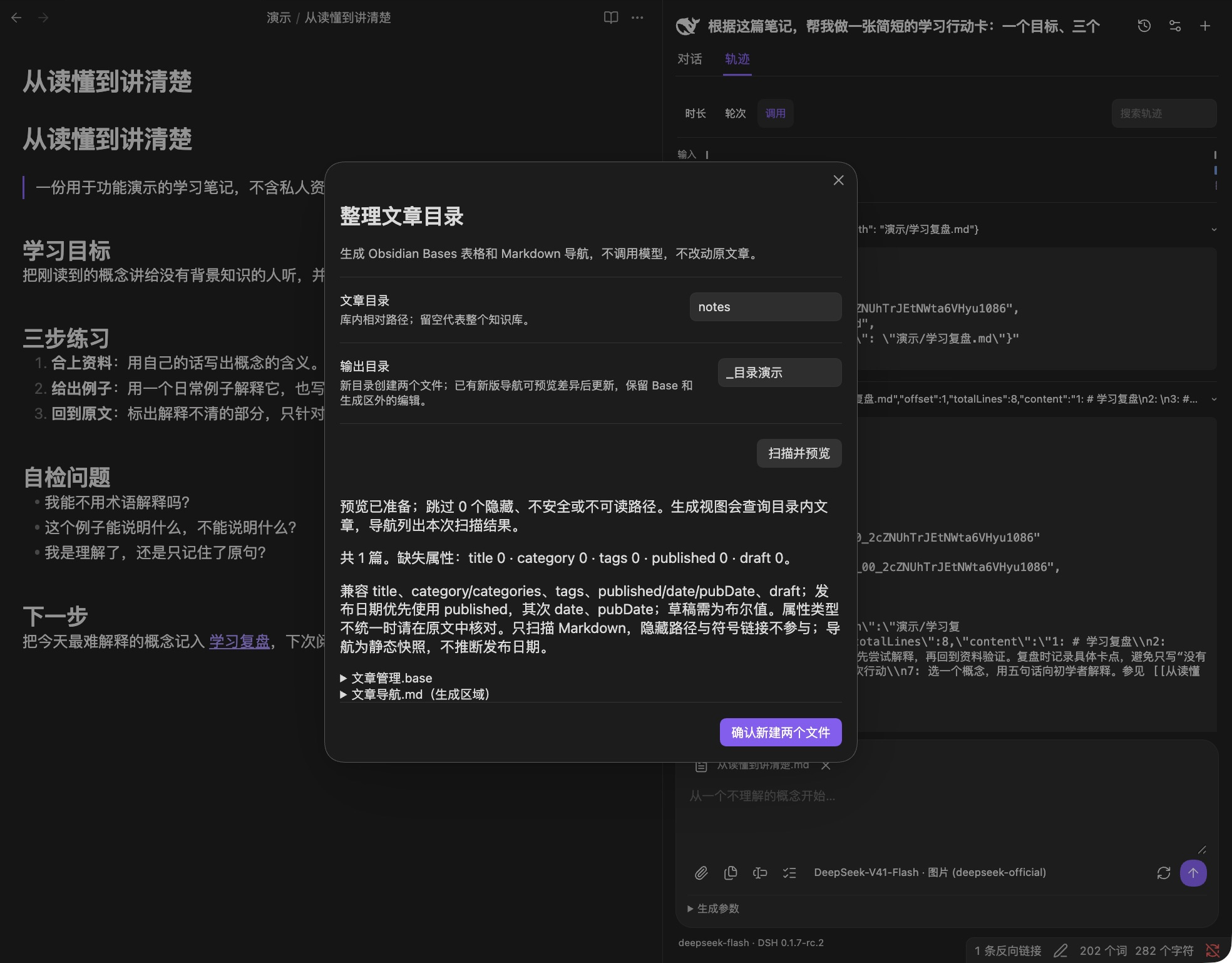Navigate forward with the right arrow
This screenshot has width=1232, height=963.
pos(43,18)
